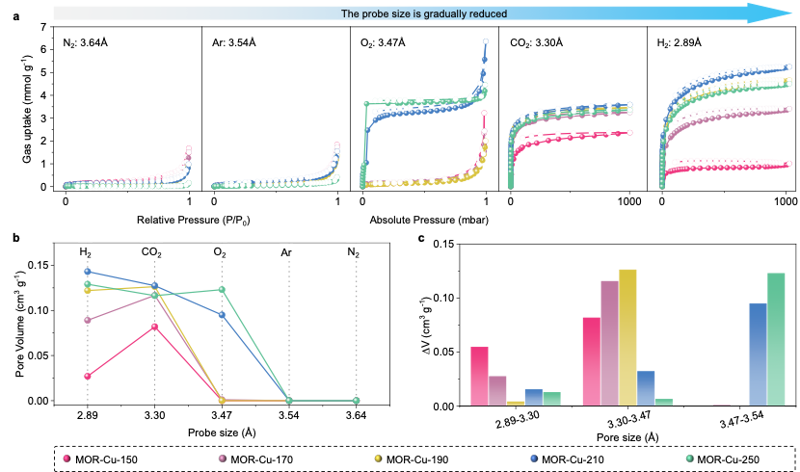Click the blue data point on H2 axis
This screenshot has width=800, height=472.
(87, 271)
